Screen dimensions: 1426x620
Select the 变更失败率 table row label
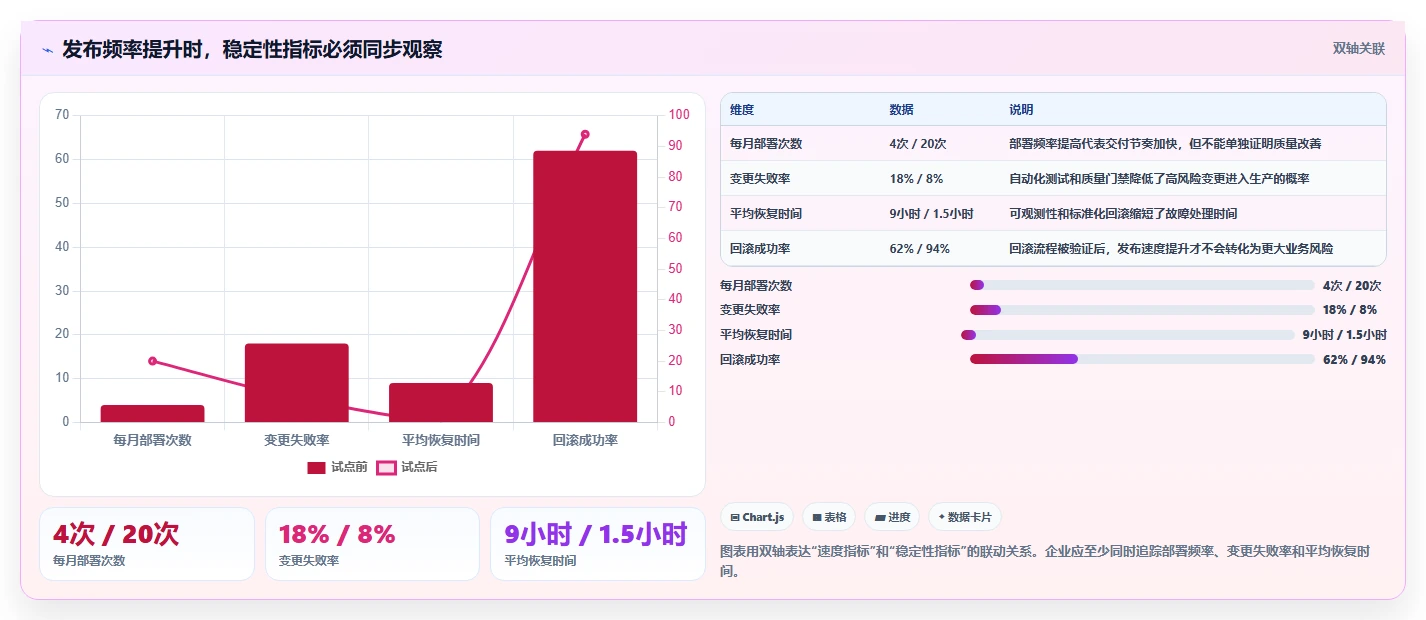760,179
